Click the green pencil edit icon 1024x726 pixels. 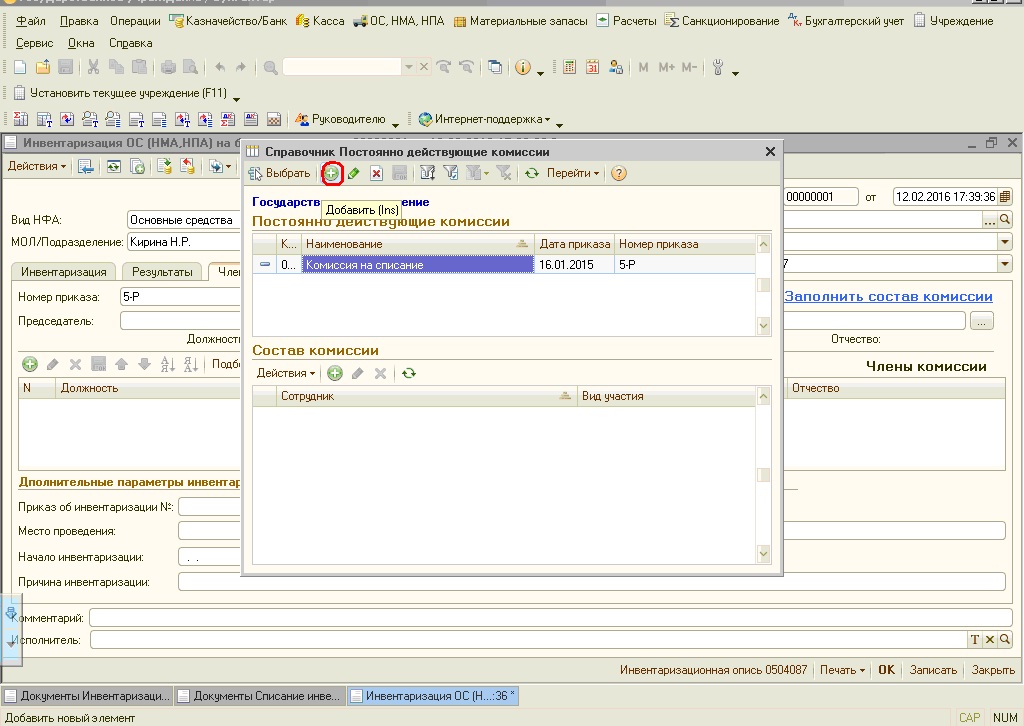354,174
